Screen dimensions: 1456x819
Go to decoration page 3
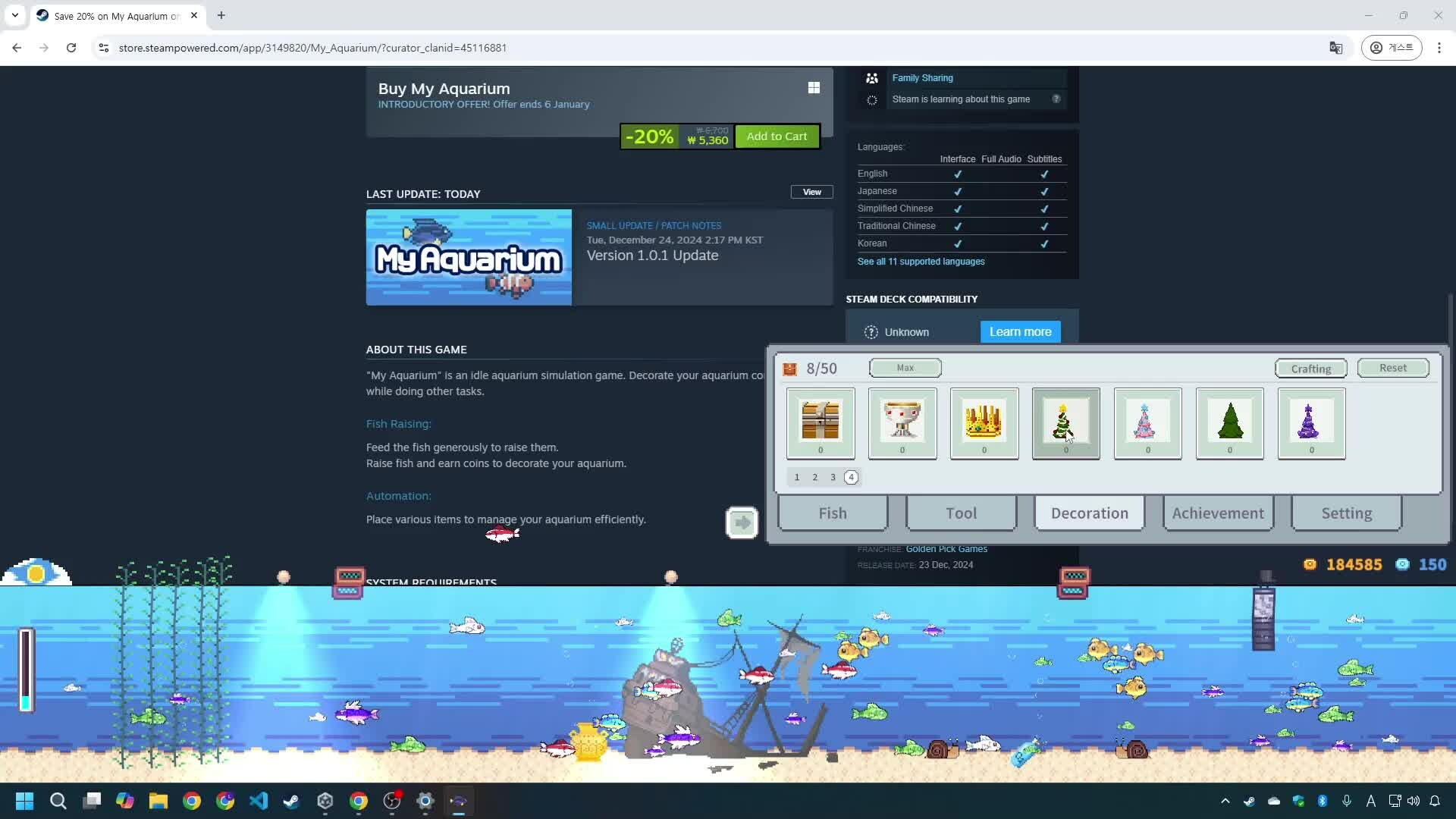coord(833,477)
